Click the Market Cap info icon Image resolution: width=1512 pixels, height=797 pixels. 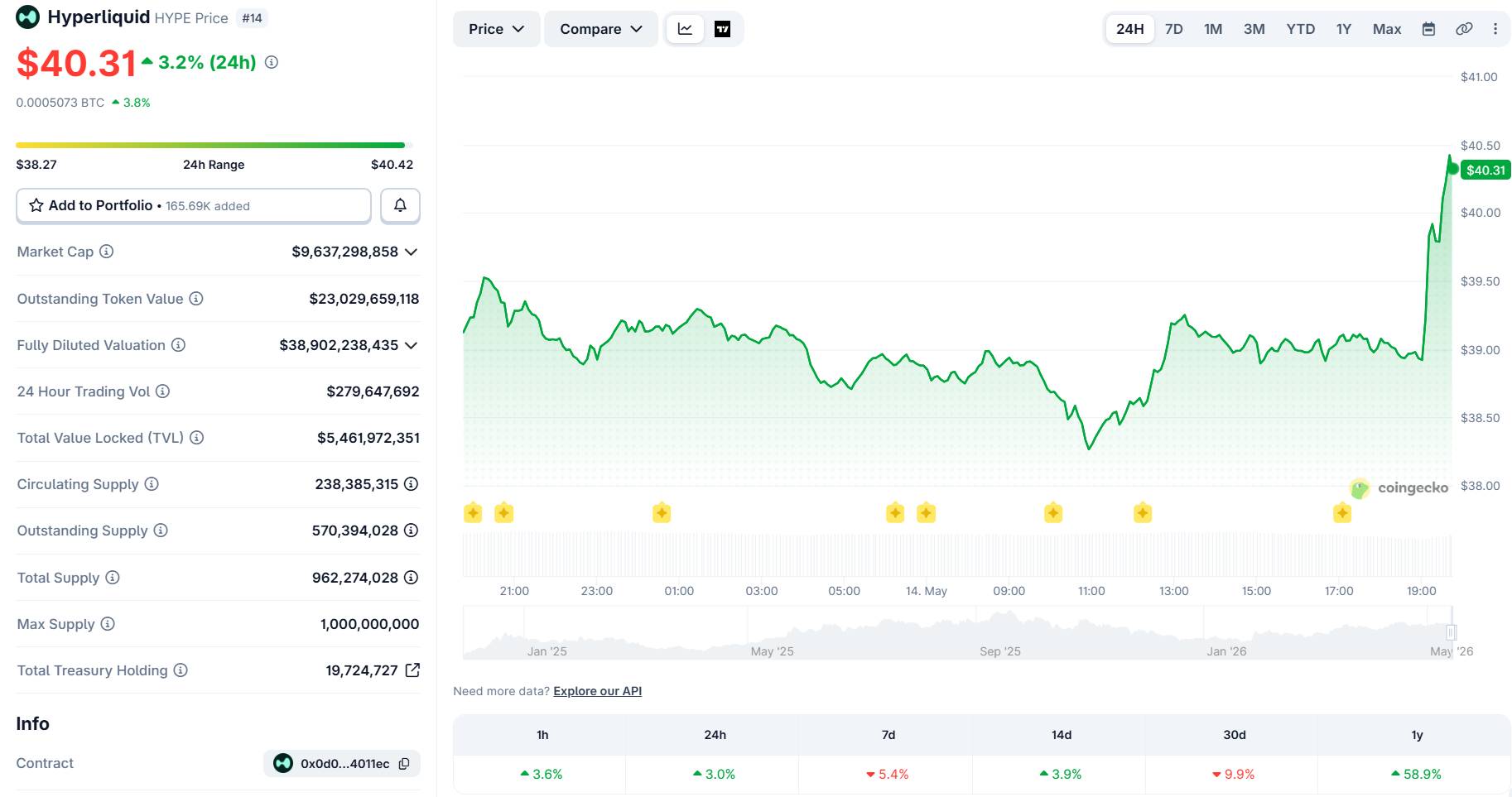[107, 252]
